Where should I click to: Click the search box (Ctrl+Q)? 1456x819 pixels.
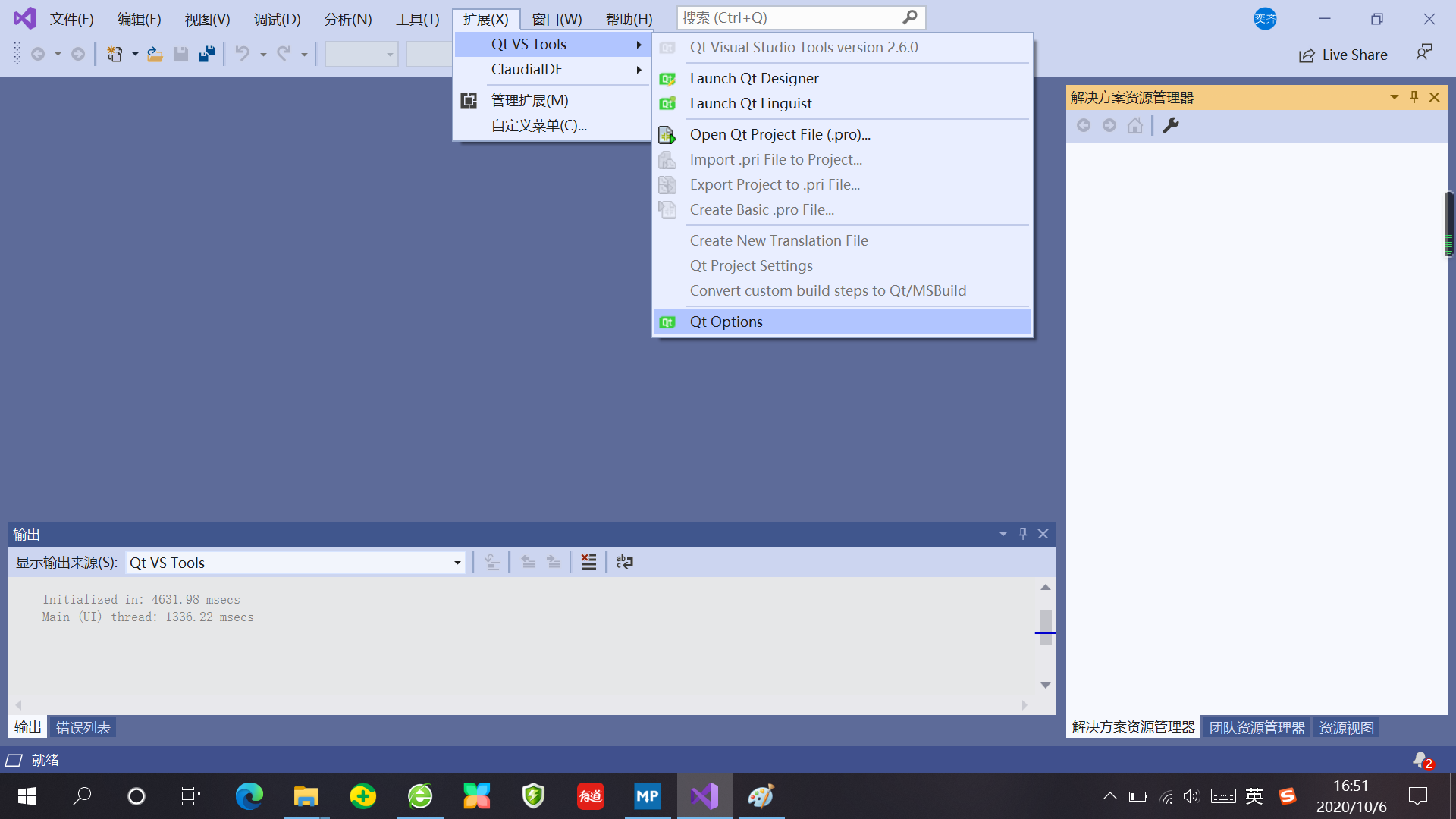(x=789, y=17)
